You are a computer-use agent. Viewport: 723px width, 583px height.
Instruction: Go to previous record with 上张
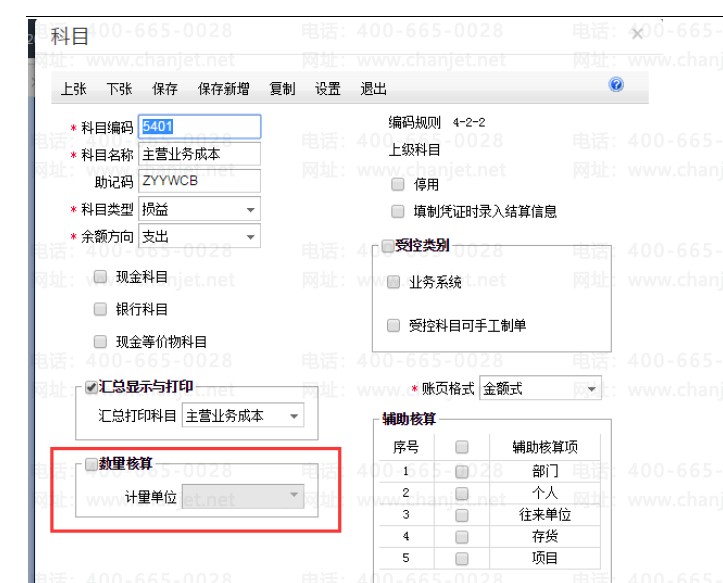pos(74,89)
